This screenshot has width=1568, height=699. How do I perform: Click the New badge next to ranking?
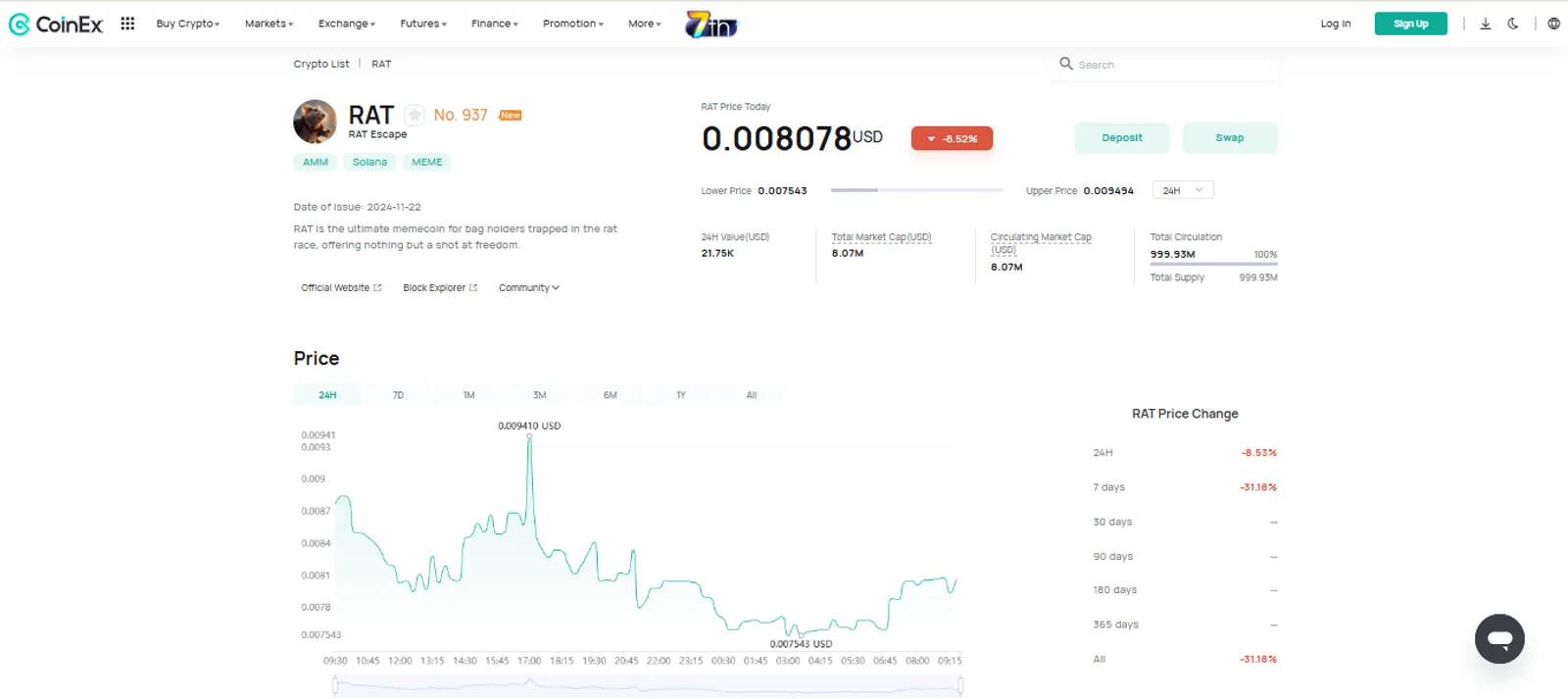[511, 115]
